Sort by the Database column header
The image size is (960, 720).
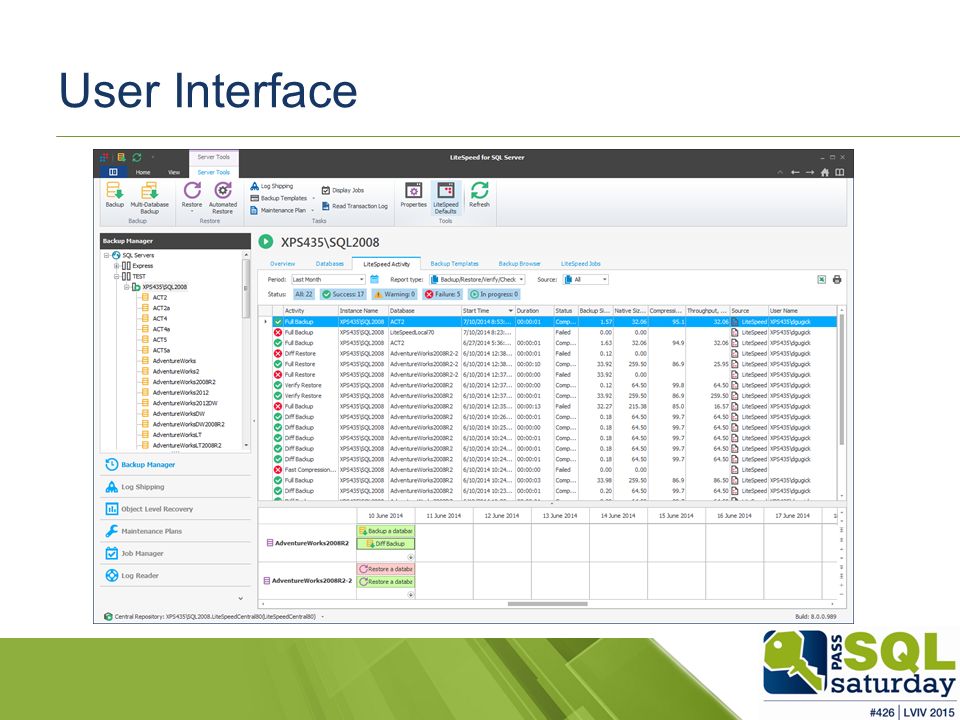(424, 310)
